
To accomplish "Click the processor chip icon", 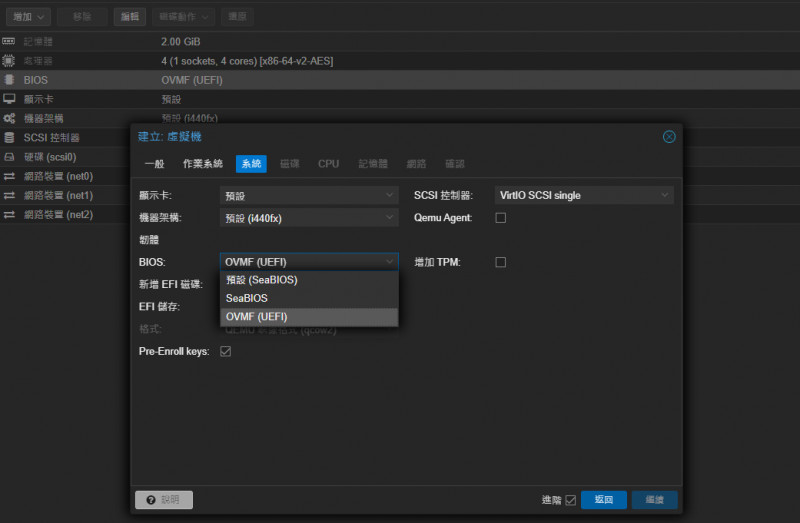I will coord(9,61).
